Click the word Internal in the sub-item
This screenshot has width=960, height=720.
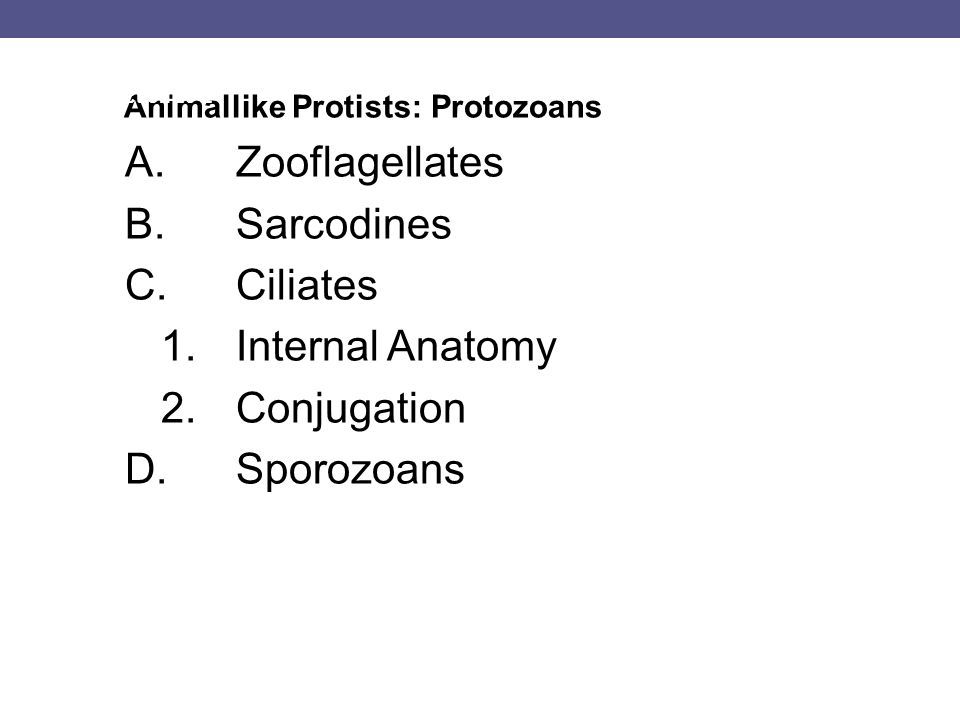pos(307,346)
